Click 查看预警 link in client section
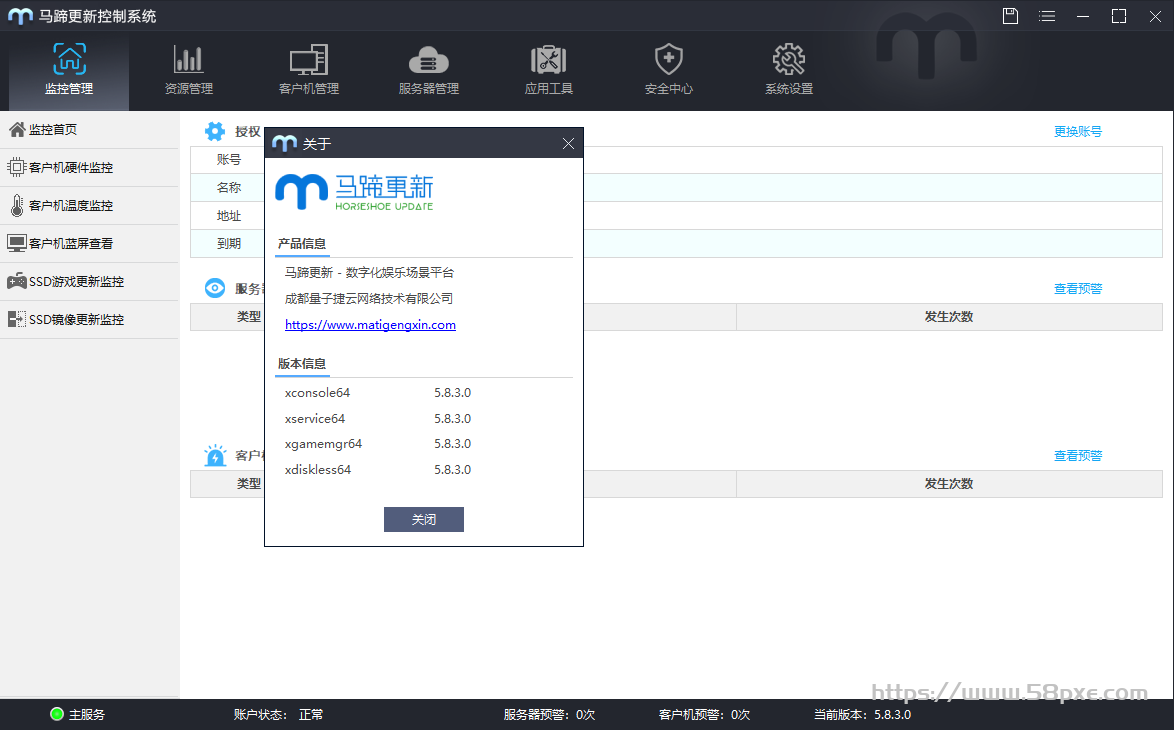Viewport: 1174px width, 730px height. point(1078,456)
